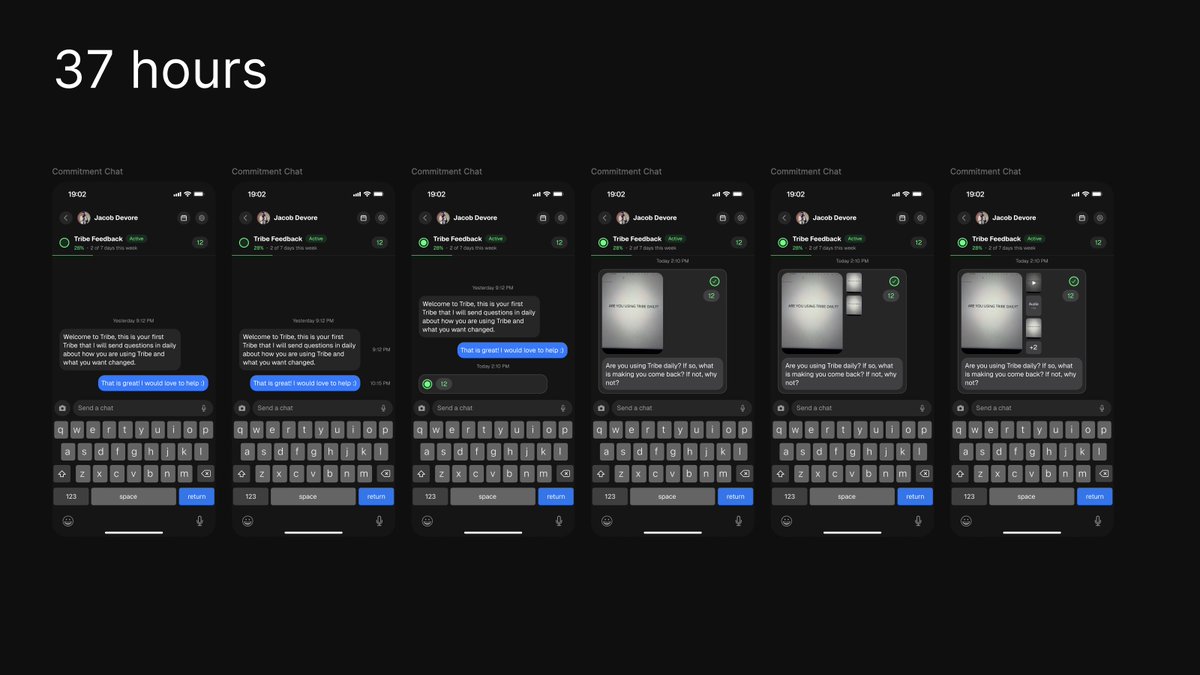
Task: Click the 10:15 PM message timestamp
Action: pyautogui.click(x=381, y=383)
